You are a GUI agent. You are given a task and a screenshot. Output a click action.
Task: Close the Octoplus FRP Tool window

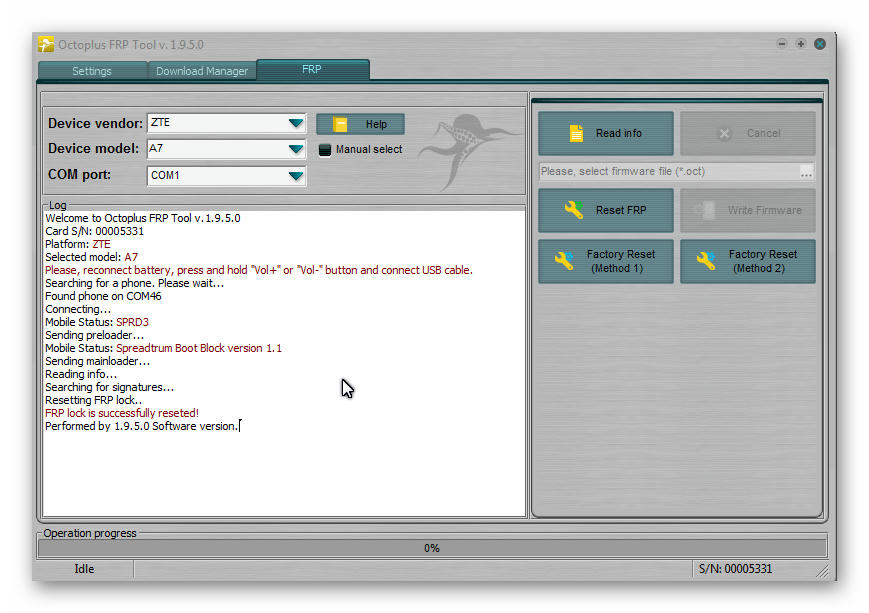click(820, 44)
